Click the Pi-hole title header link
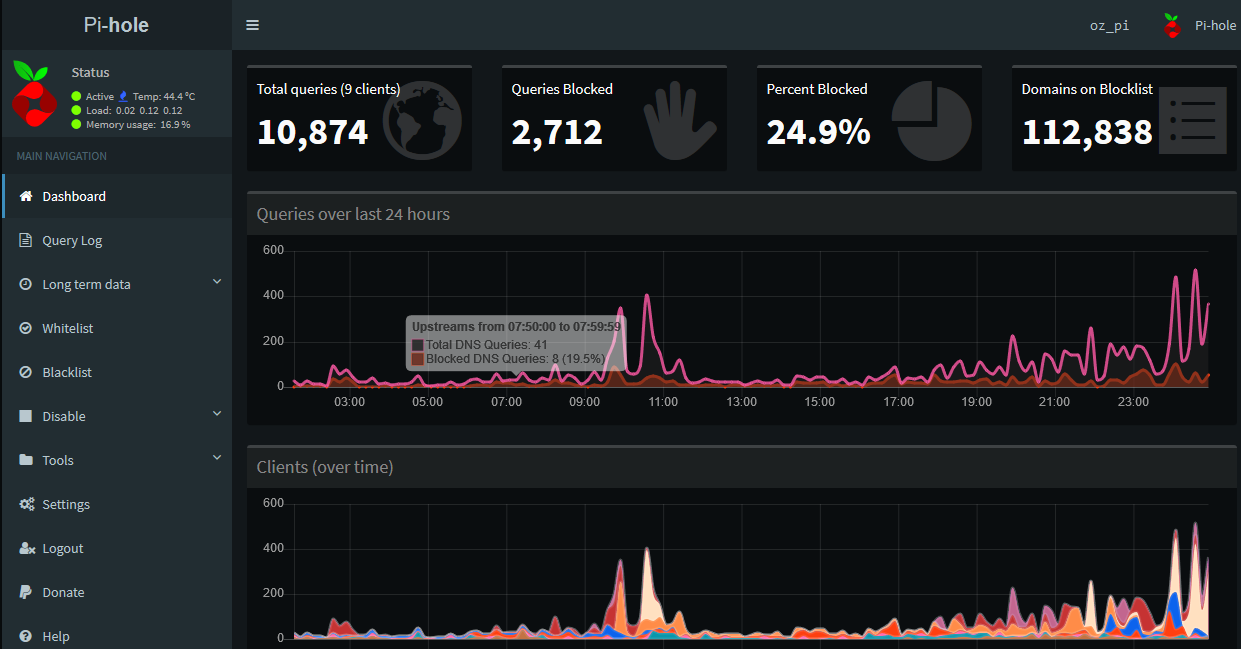 pos(116,25)
